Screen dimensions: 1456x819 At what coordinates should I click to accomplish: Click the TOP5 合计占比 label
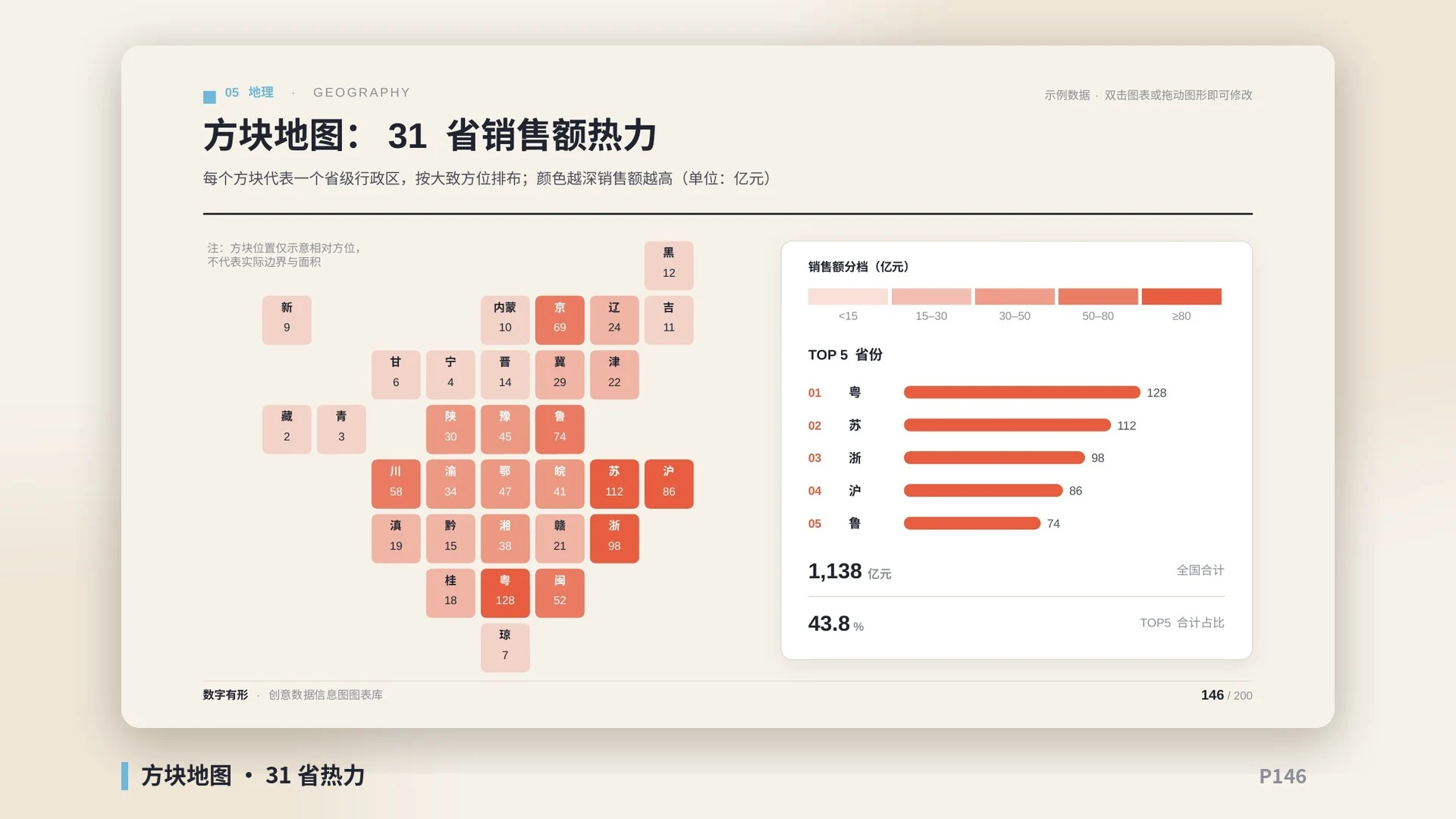point(1181,623)
